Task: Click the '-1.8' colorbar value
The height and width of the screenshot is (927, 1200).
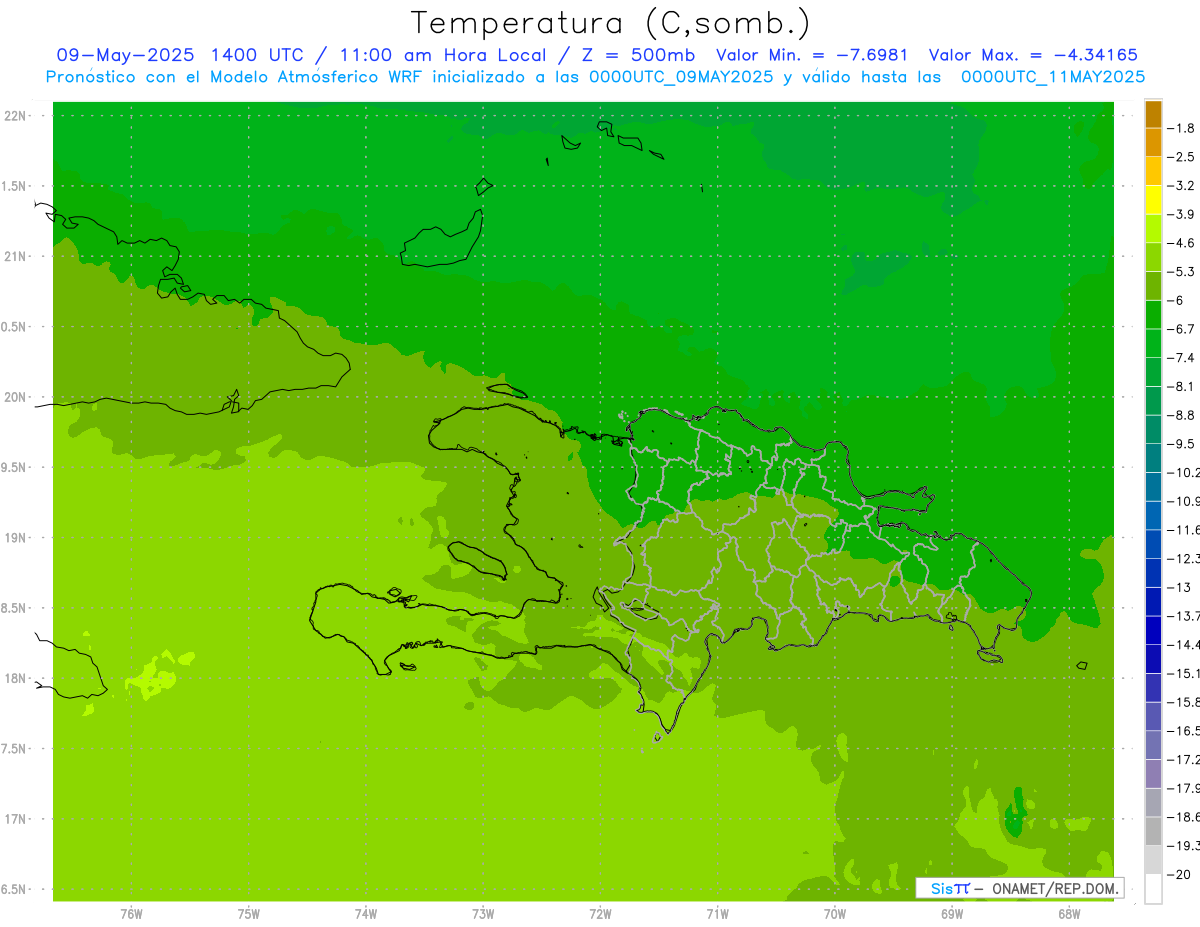Action: (x=1180, y=128)
